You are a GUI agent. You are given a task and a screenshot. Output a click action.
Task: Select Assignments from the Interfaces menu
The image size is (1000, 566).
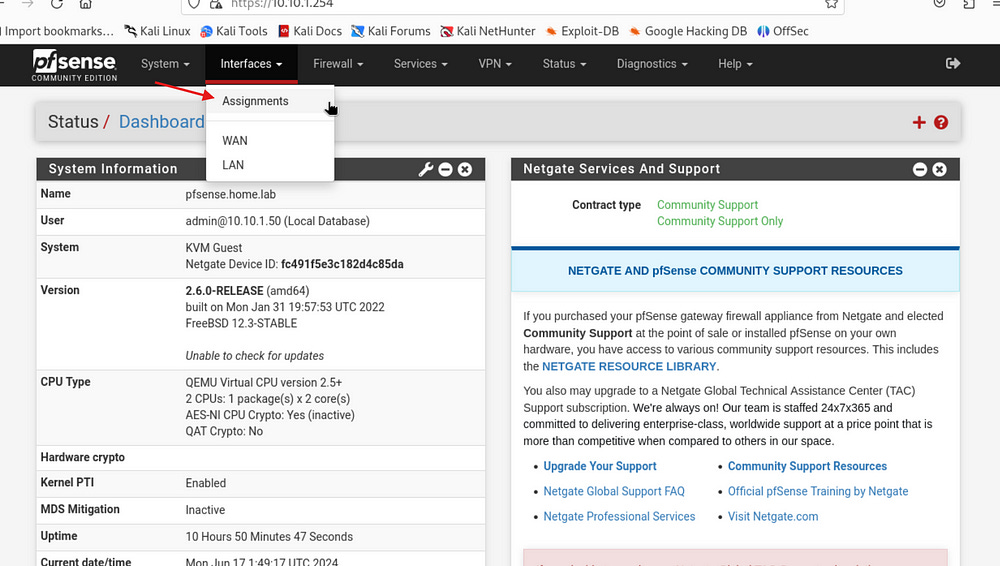click(x=270, y=101)
